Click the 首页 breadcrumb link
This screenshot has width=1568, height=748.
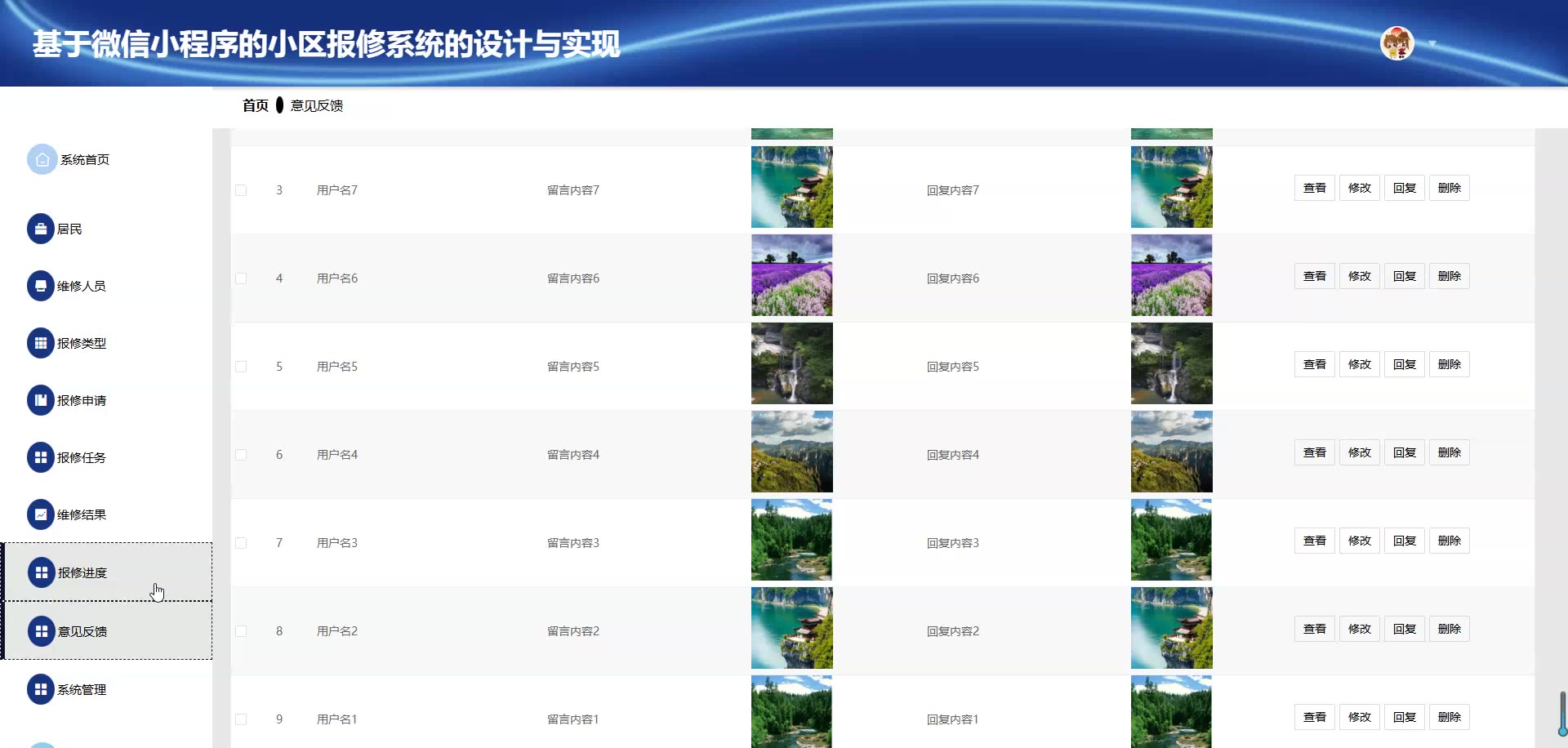[x=256, y=105]
